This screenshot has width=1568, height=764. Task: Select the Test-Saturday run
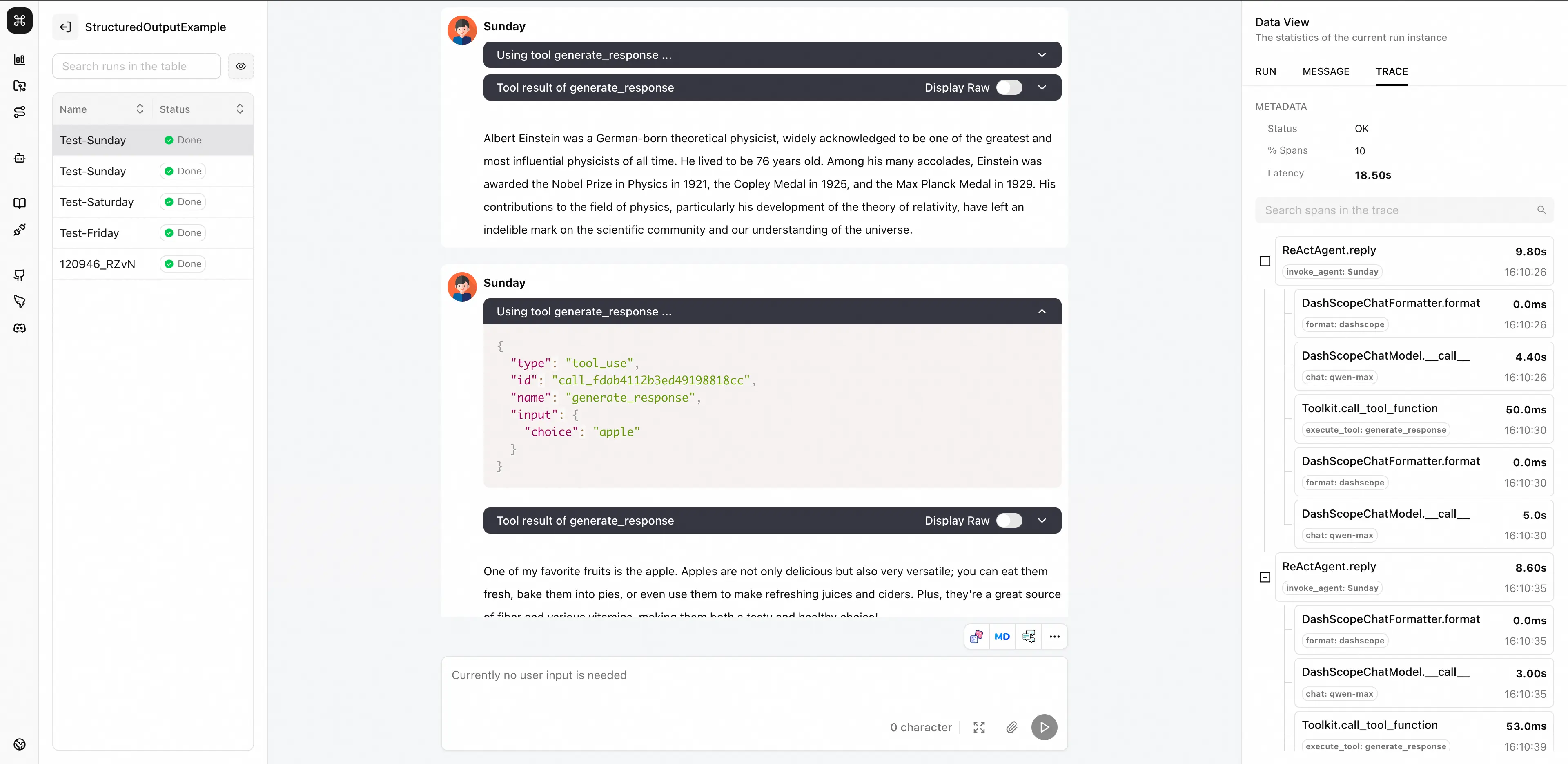pos(97,202)
